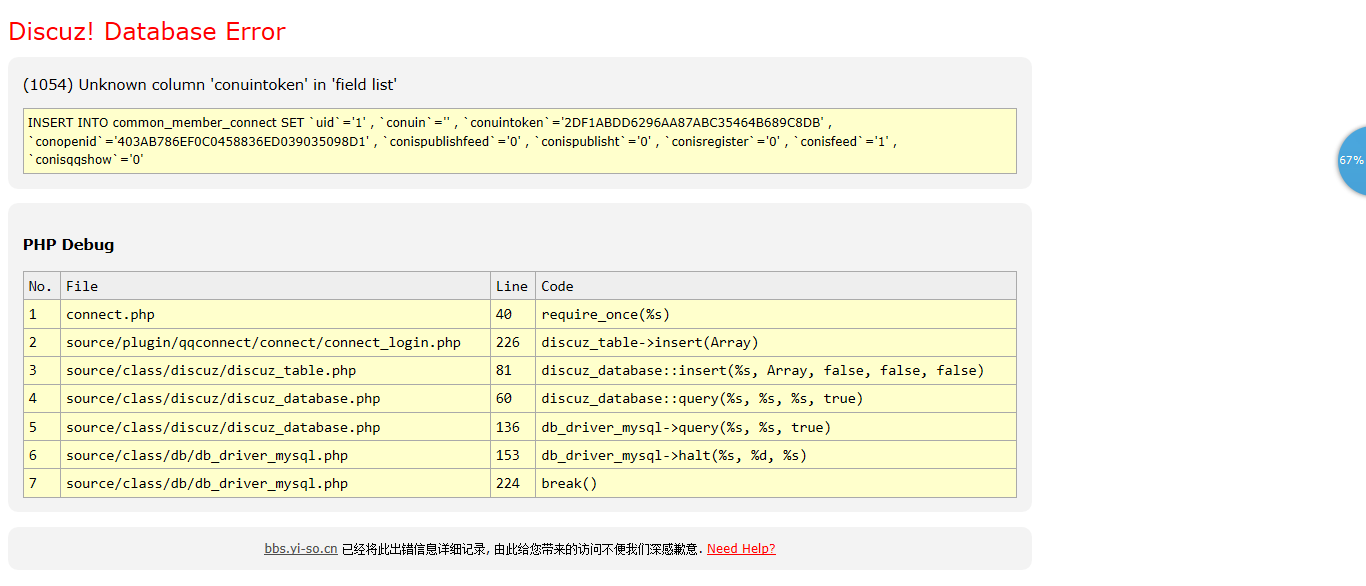Open the bbs.vi-so.cn link

300,549
